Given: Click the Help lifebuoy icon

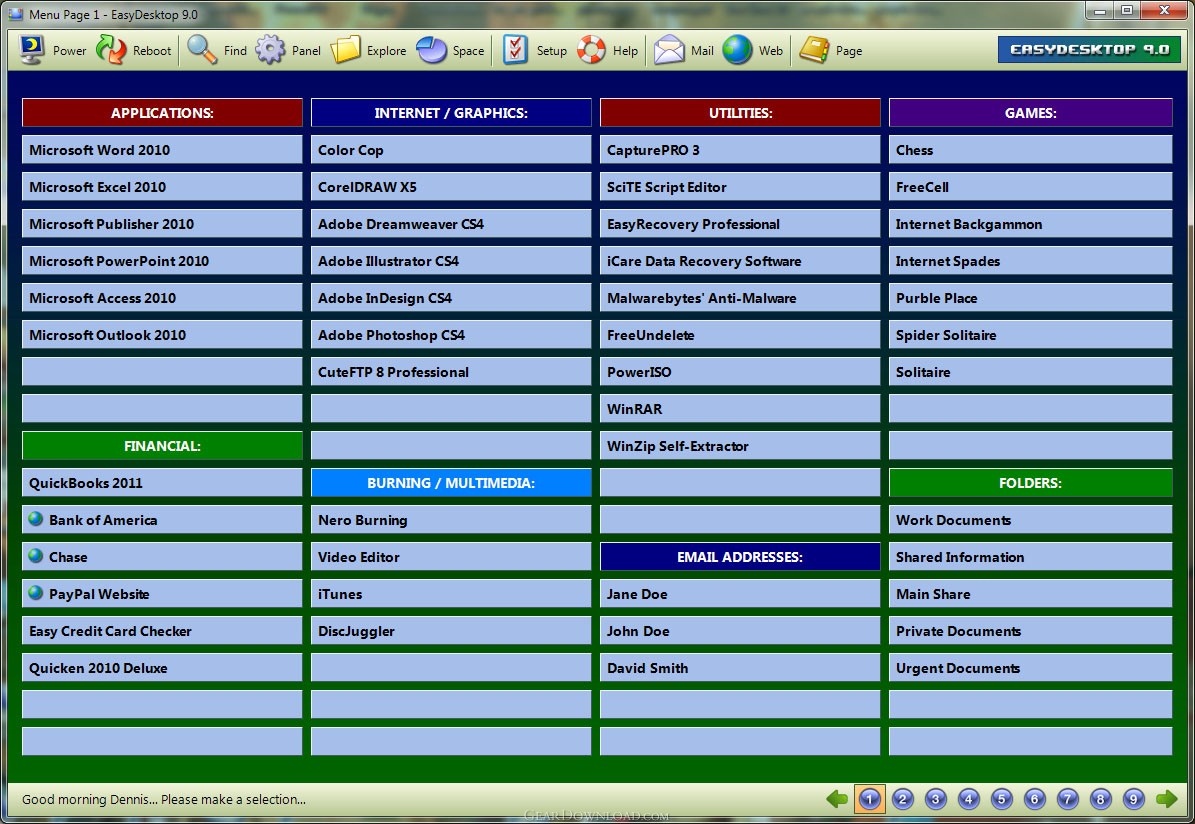Looking at the screenshot, I should pyautogui.click(x=592, y=50).
